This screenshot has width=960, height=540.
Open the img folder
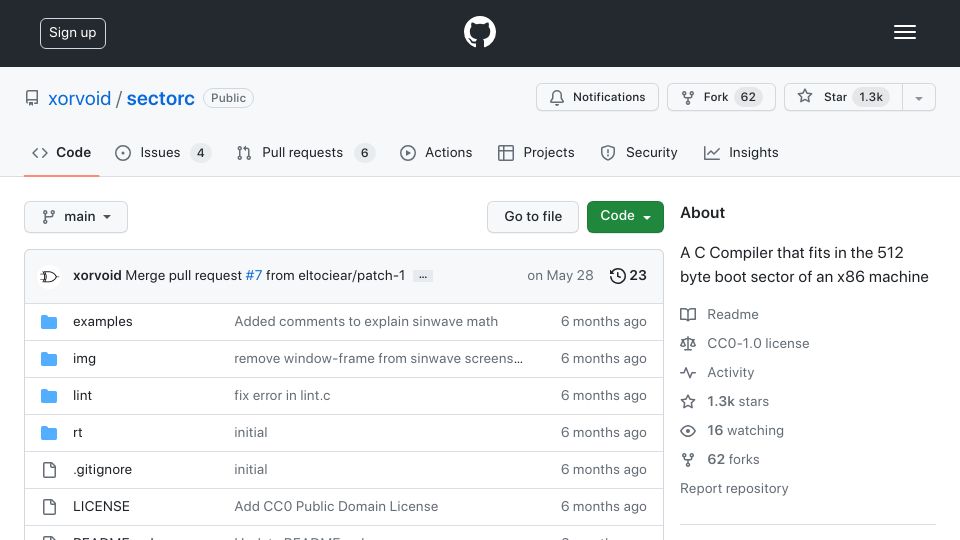coord(84,359)
